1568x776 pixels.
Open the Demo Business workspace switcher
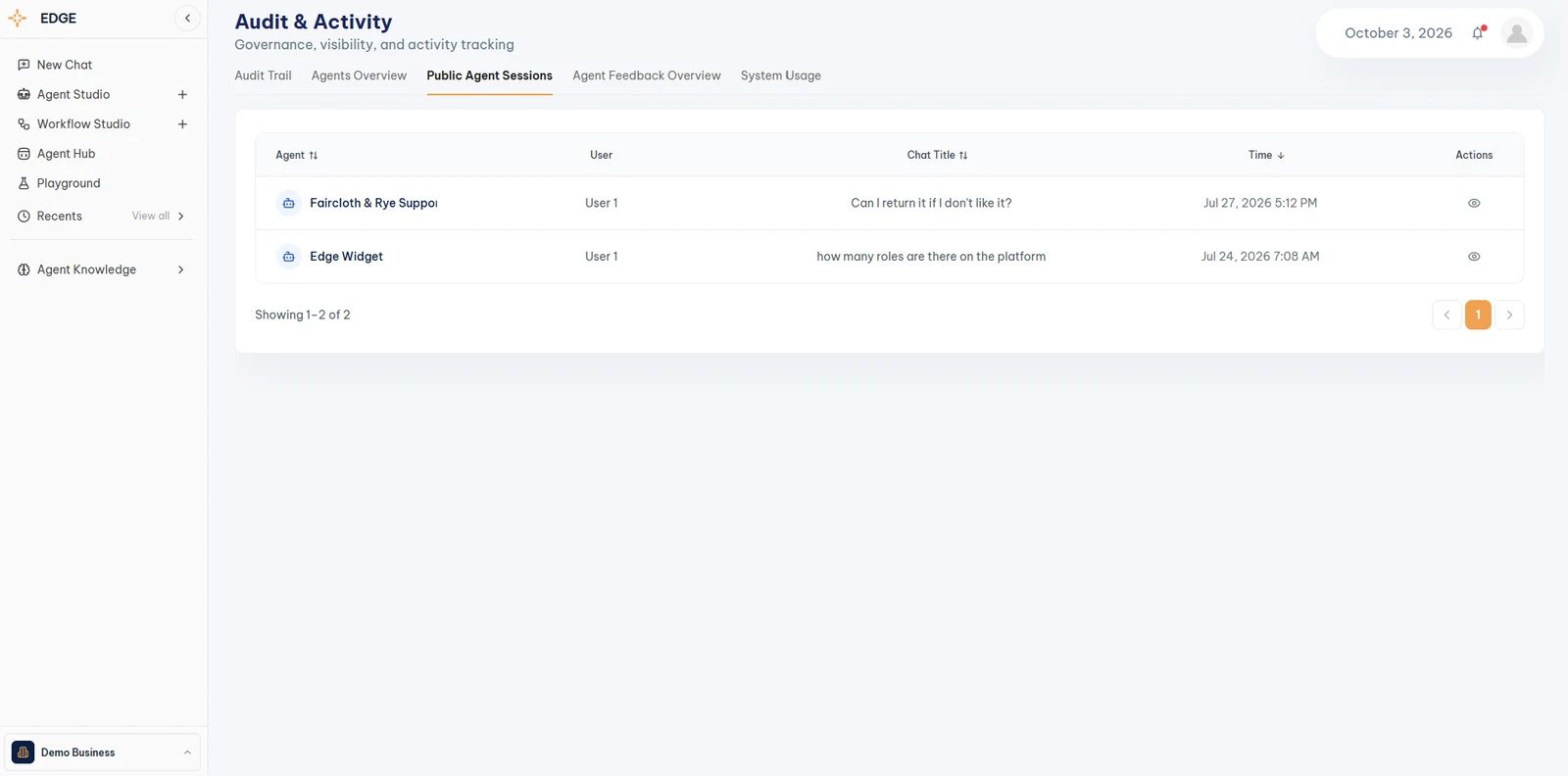point(102,752)
